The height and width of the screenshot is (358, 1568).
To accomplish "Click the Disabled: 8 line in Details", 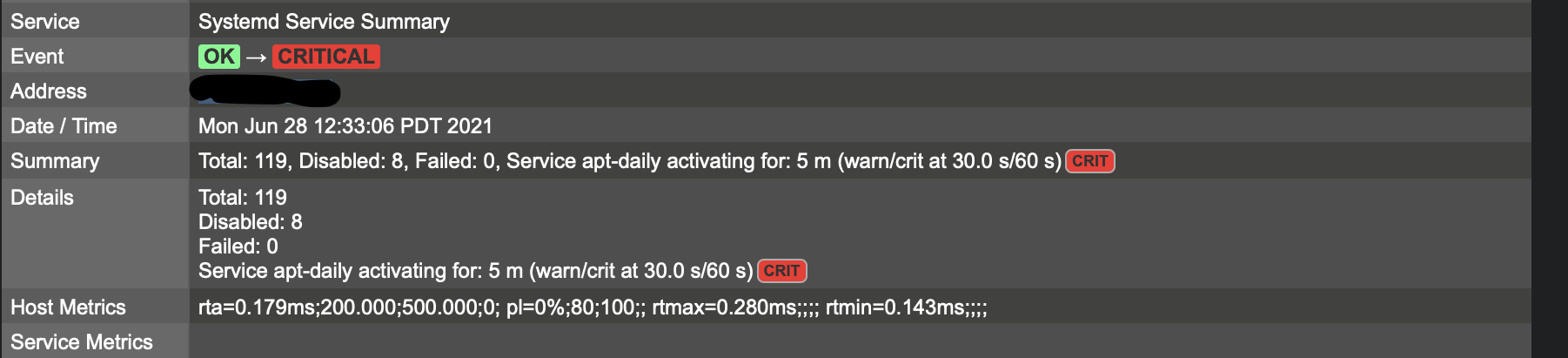I will coord(250,222).
